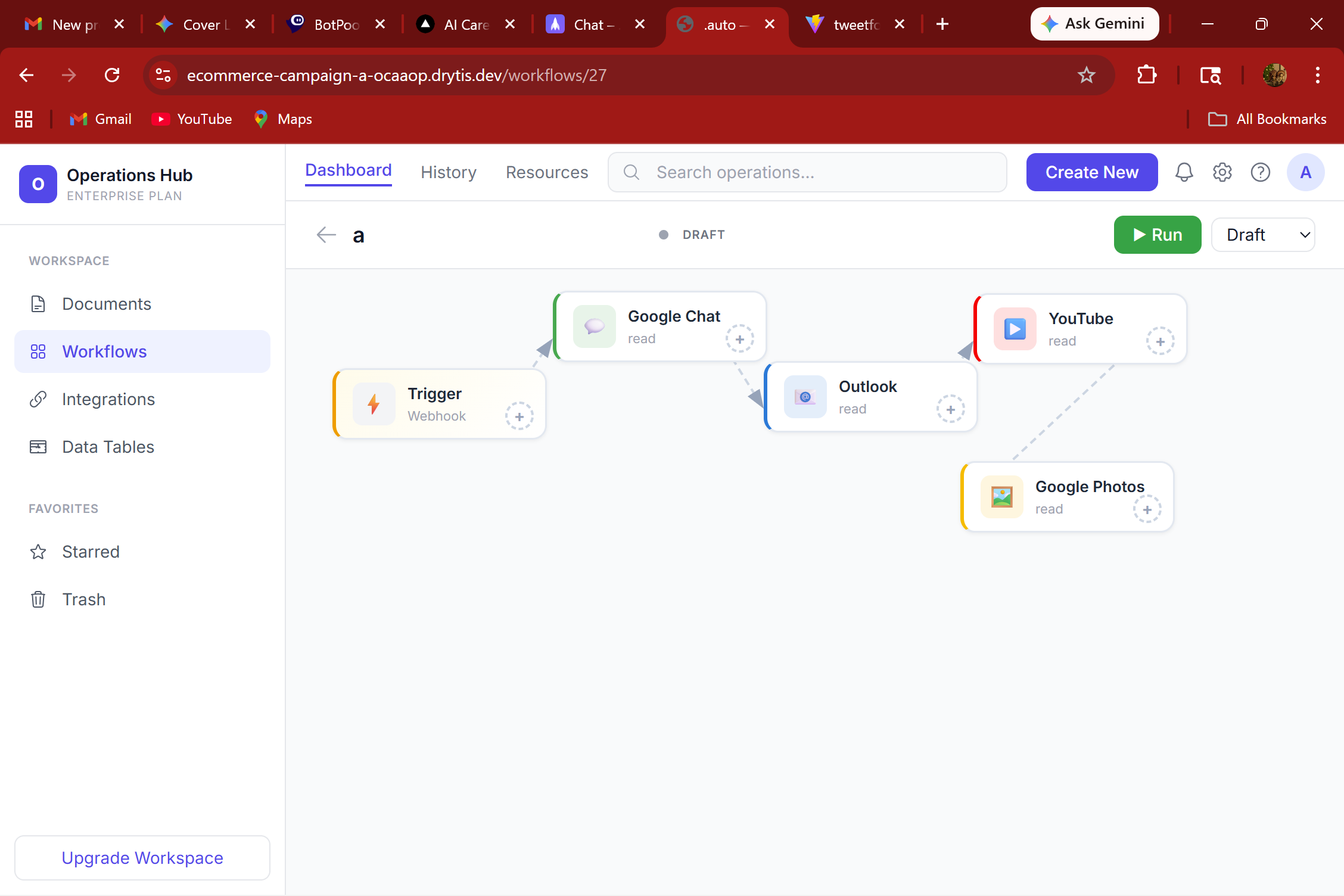
Task: Add a step after the Trigger node
Action: click(519, 416)
